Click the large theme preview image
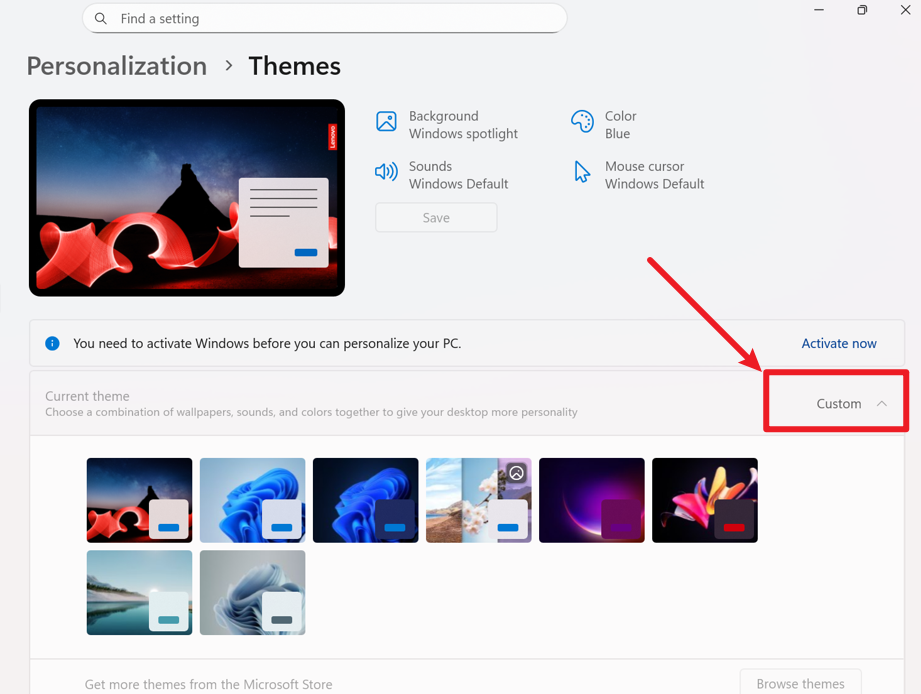Screen dimensions: 921x694 pyautogui.click(x=187, y=198)
